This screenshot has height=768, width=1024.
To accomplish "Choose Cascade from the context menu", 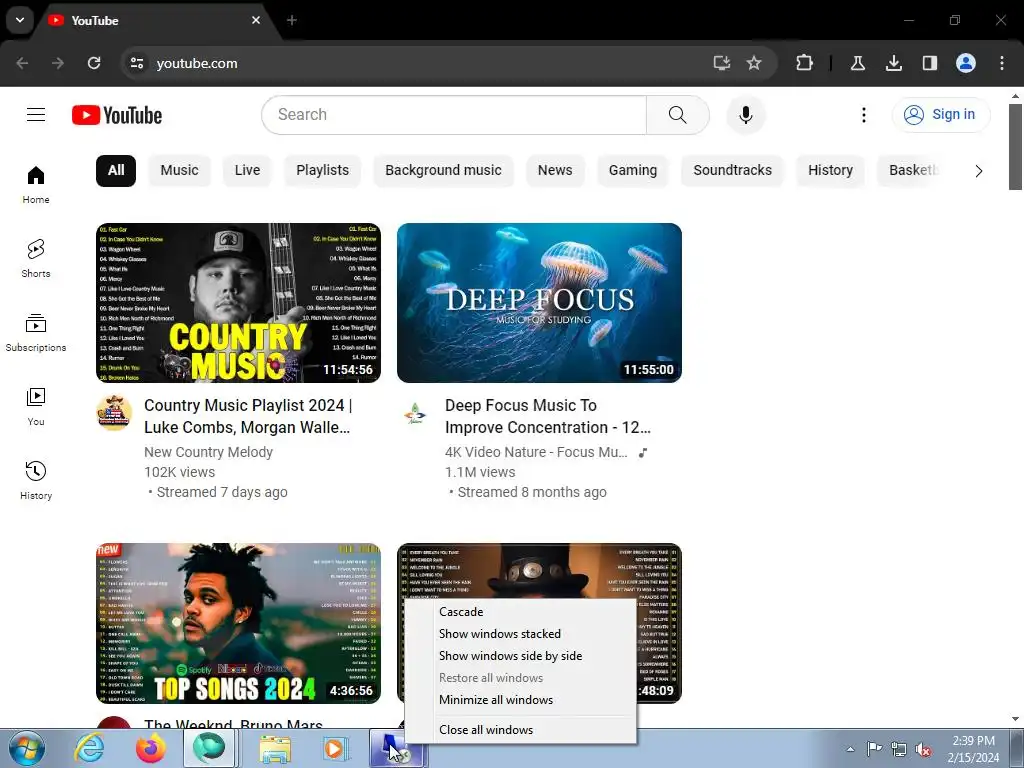I will click(520, 612).
